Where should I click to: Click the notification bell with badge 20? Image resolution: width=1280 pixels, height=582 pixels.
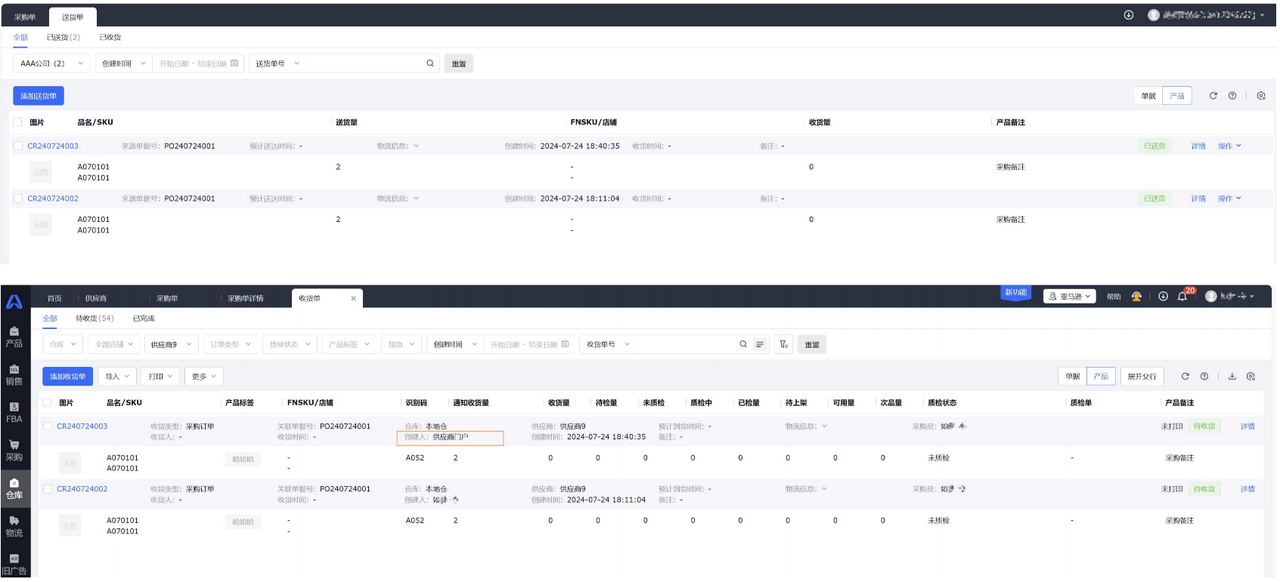pyautogui.click(x=1182, y=297)
